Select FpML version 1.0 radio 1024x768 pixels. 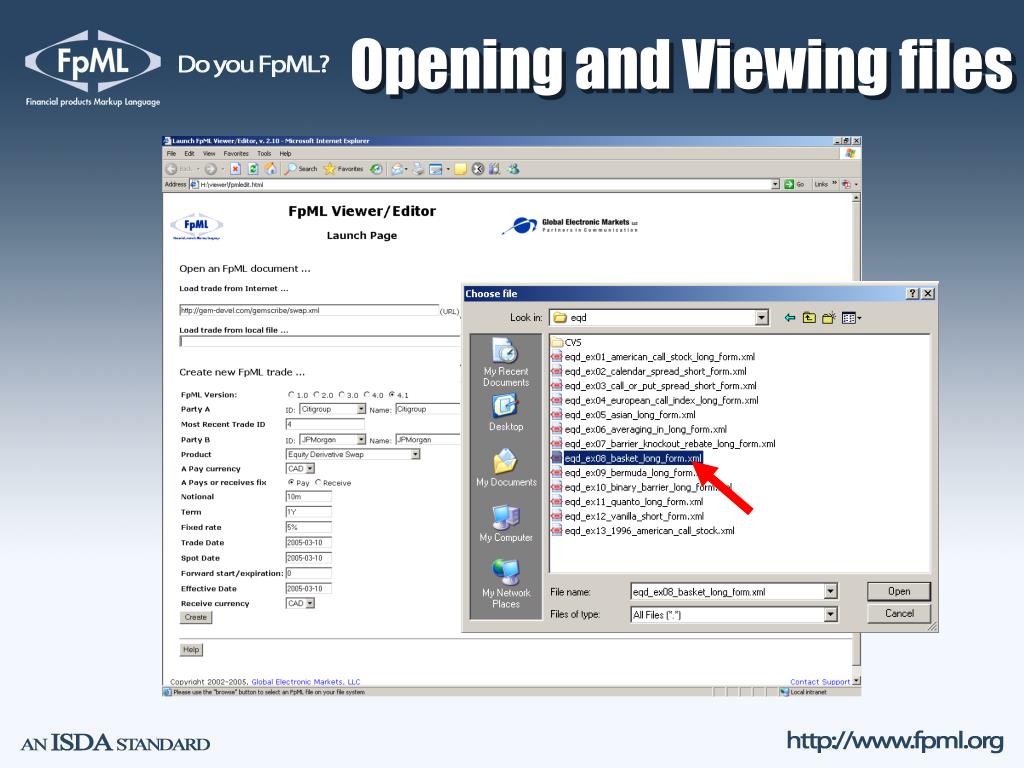(x=291, y=394)
